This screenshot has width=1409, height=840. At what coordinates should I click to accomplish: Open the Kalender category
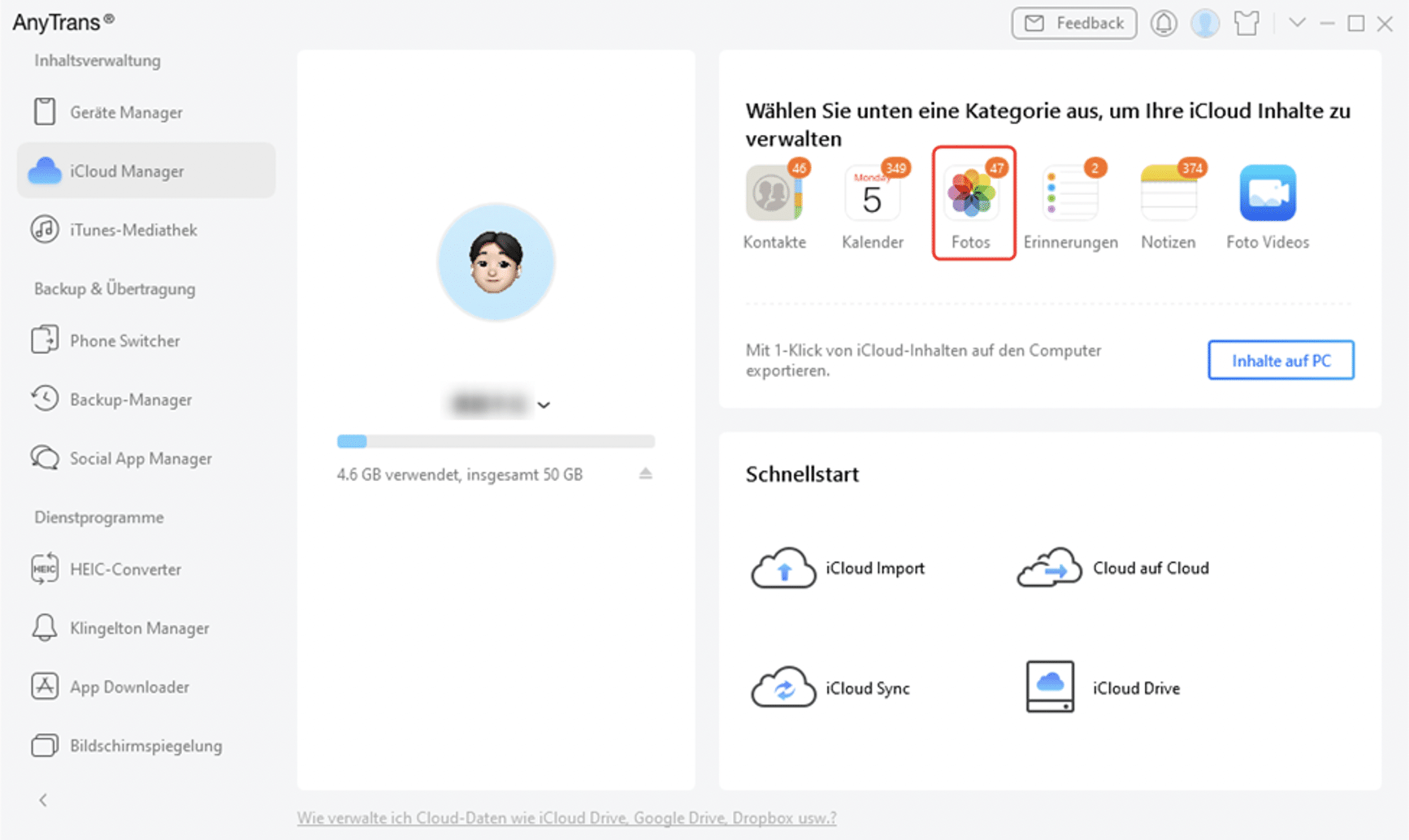[x=873, y=206]
